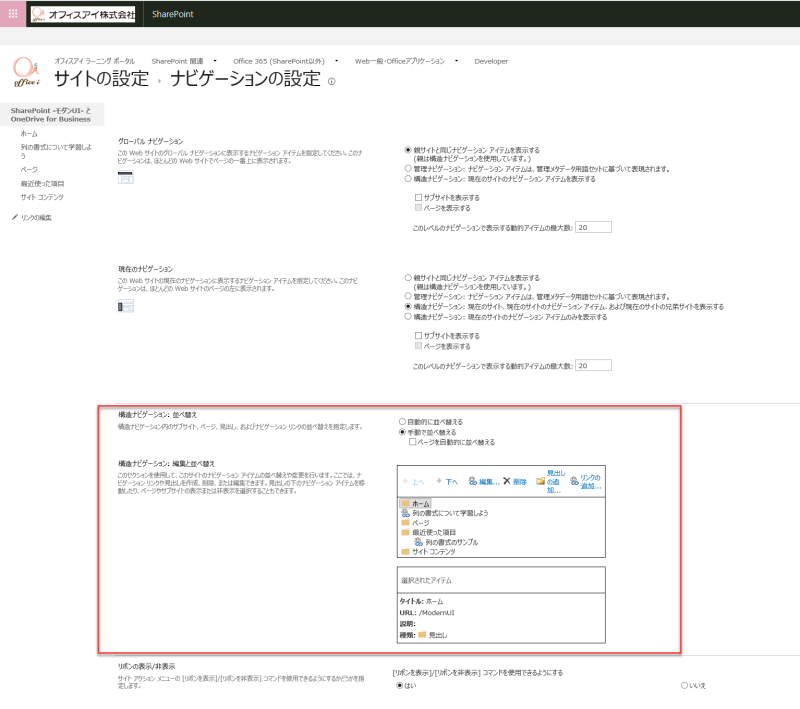Click the global navigation layout thumbnail icon

tap(126, 177)
